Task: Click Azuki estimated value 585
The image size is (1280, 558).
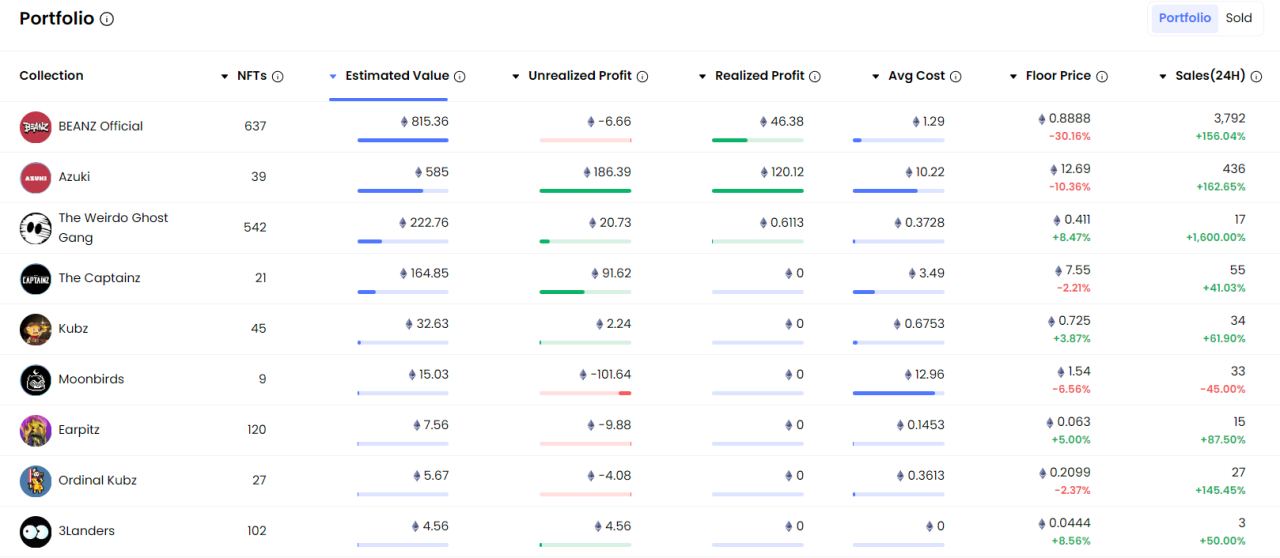Action: point(431,172)
